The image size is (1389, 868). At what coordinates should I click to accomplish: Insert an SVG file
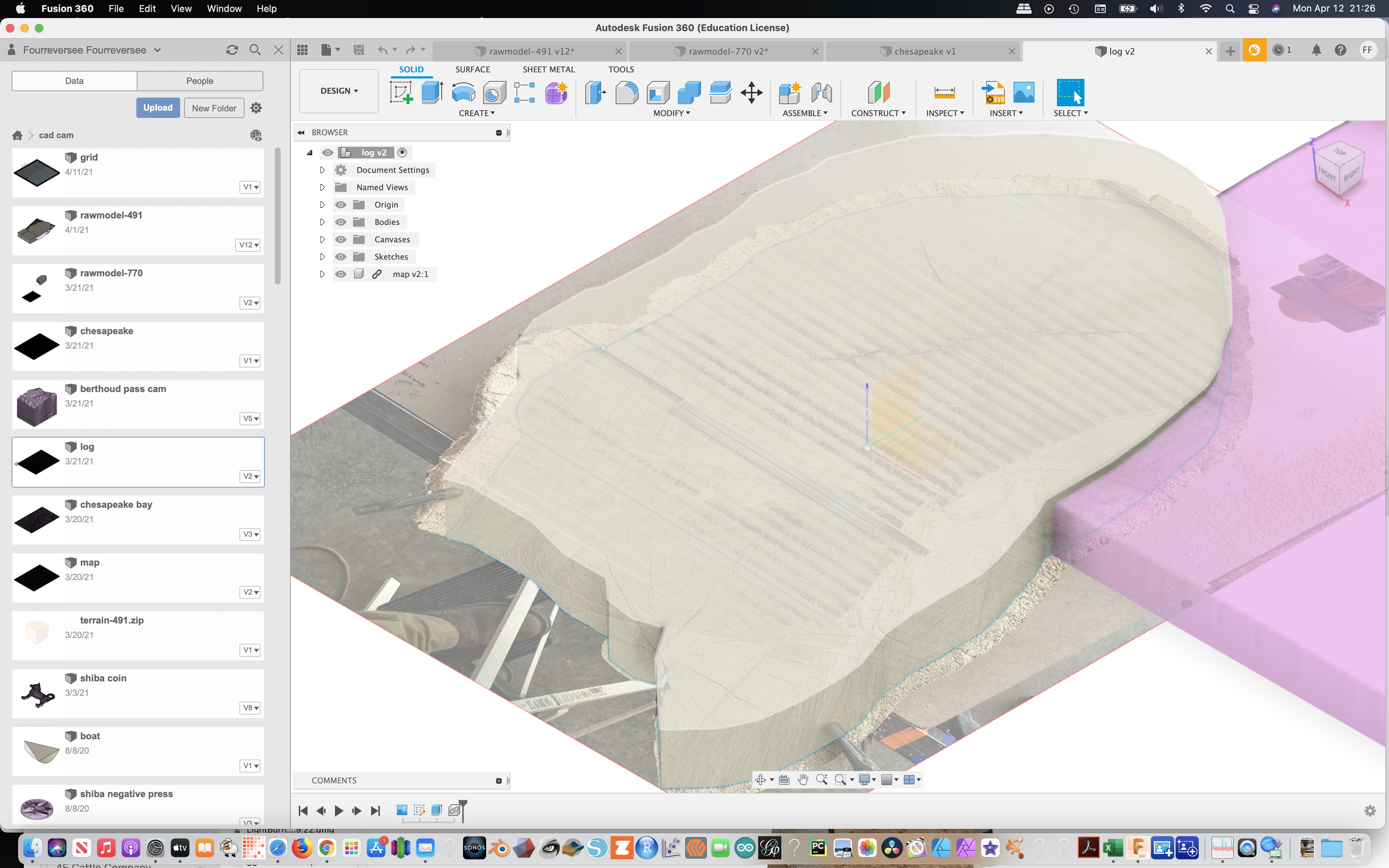pos(994,93)
